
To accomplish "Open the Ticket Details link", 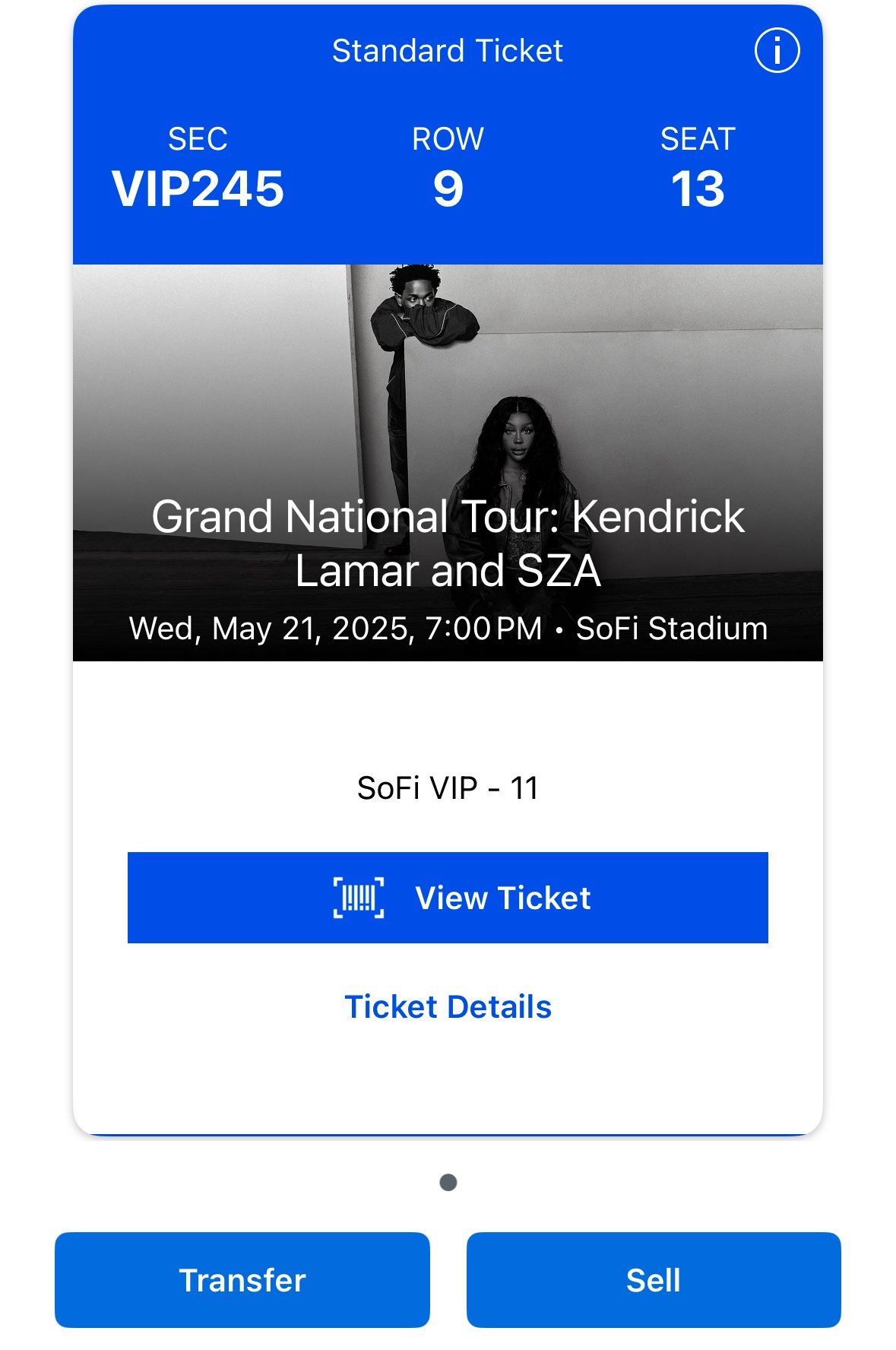I will (x=448, y=1007).
